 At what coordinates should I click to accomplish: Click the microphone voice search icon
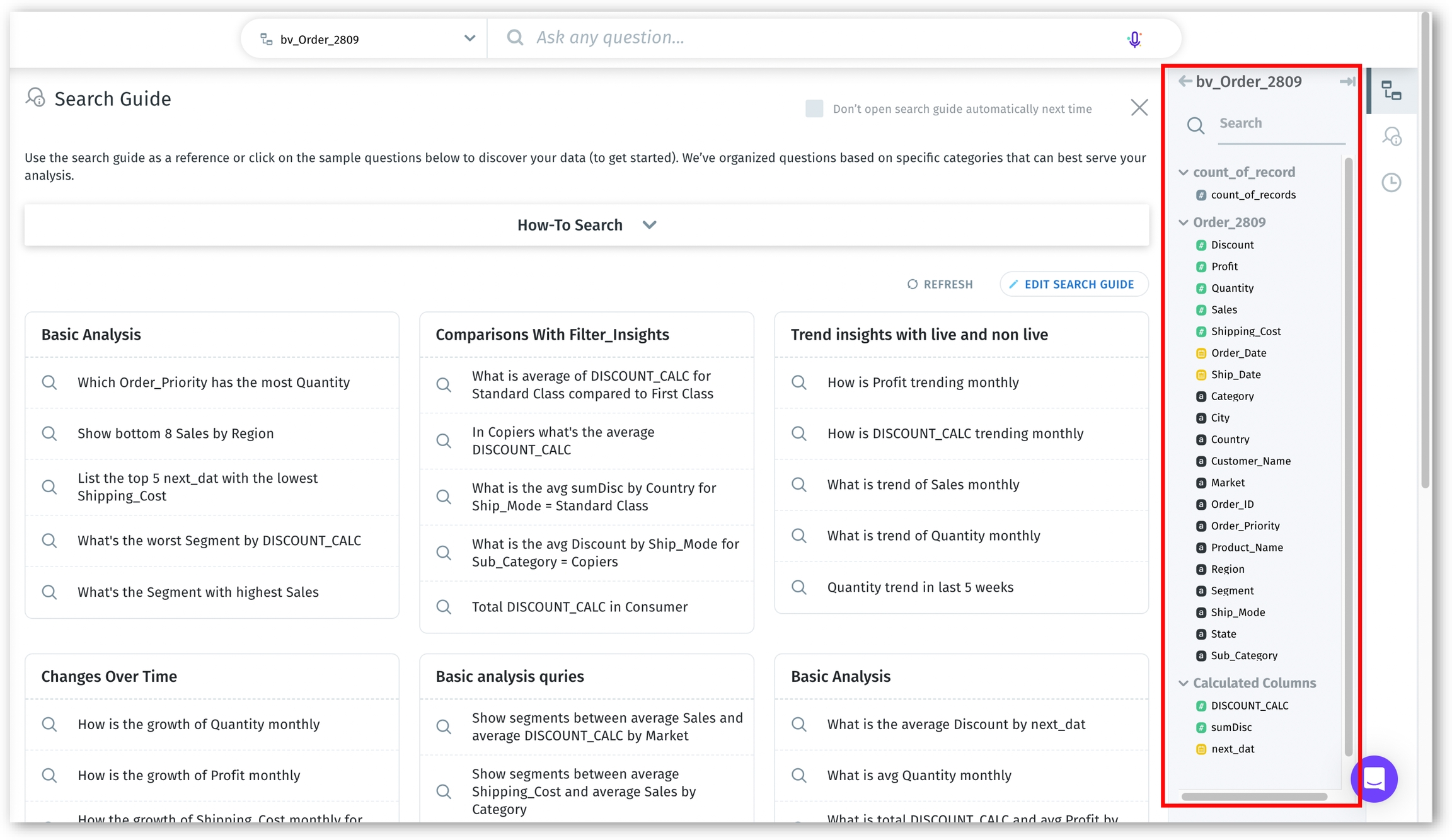click(1134, 39)
